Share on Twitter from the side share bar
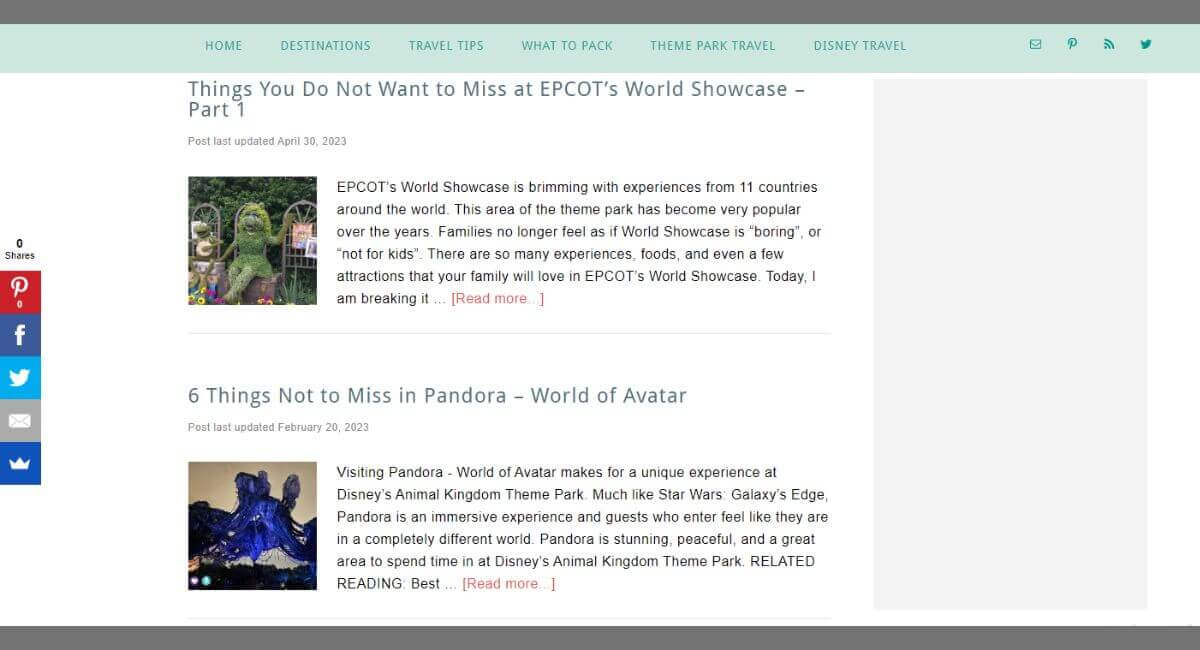This screenshot has height=650, width=1200. point(20,378)
